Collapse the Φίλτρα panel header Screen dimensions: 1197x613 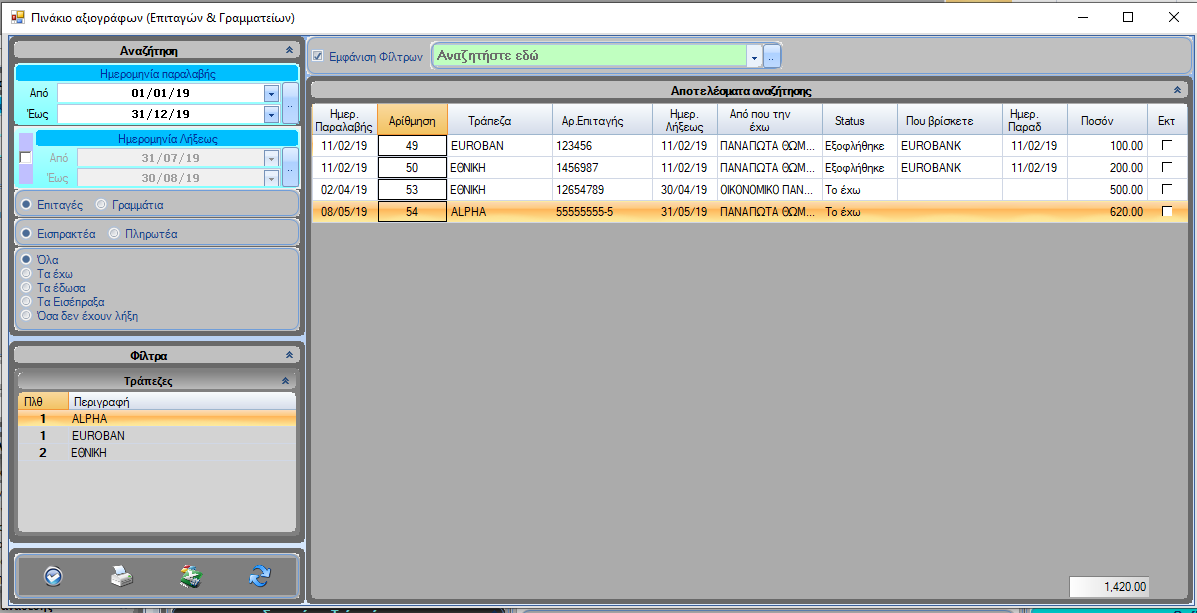tap(289, 355)
